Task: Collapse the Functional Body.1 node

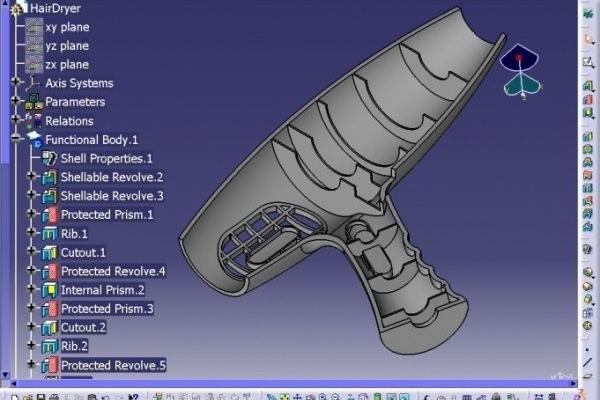Action: (x=16, y=138)
